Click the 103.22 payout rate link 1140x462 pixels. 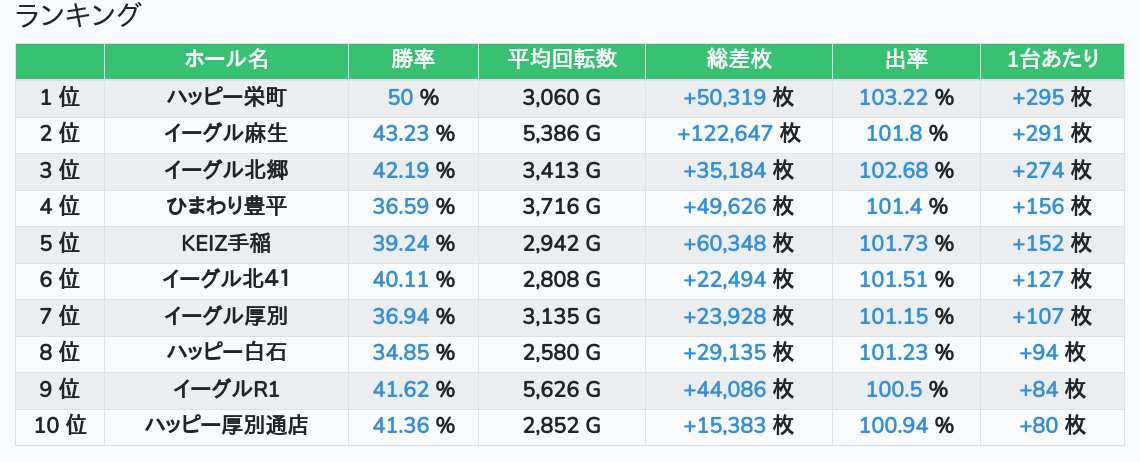894,97
